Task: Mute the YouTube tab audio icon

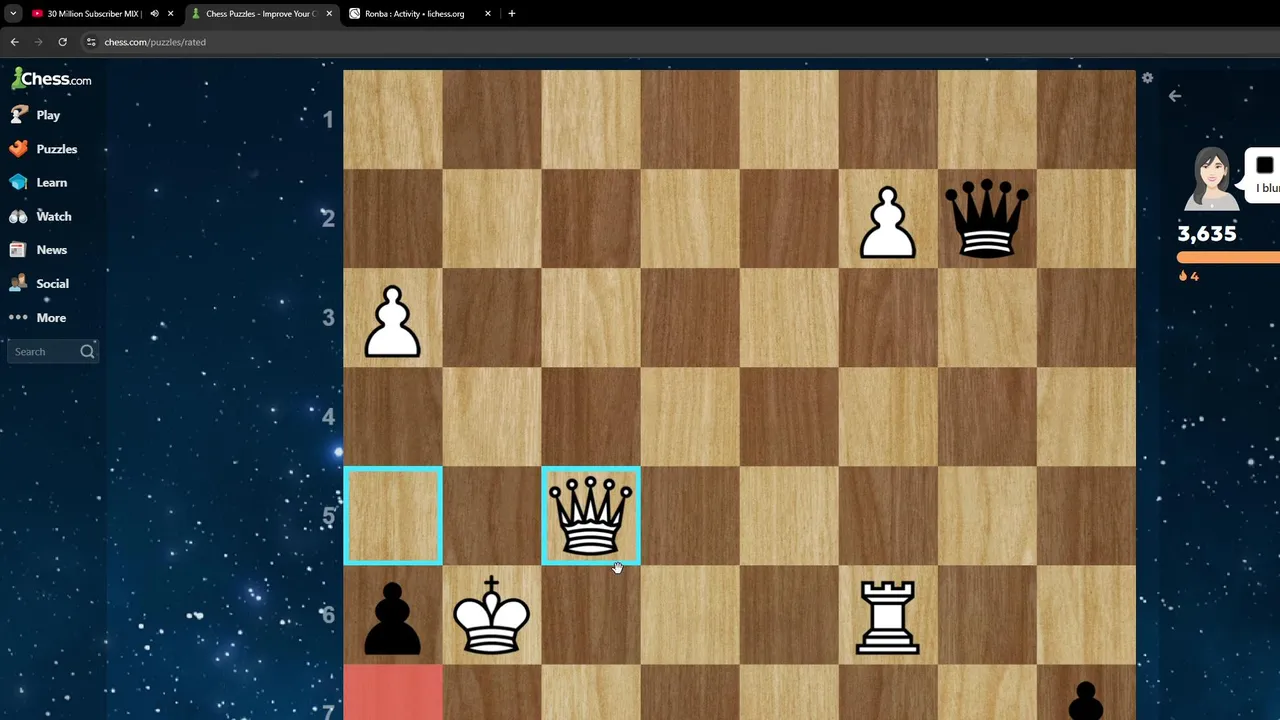Action: 154,14
